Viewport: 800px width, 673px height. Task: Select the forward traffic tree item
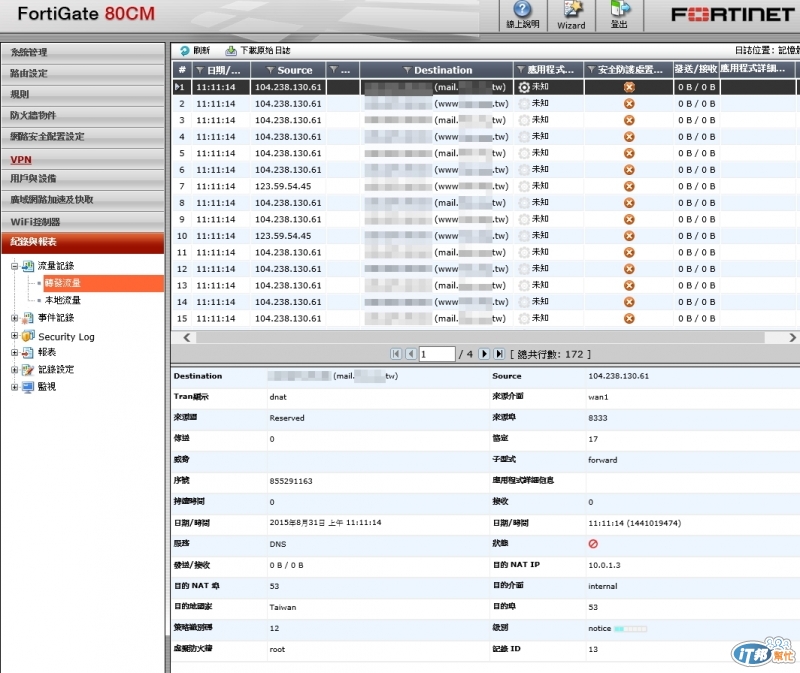tap(104, 283)
